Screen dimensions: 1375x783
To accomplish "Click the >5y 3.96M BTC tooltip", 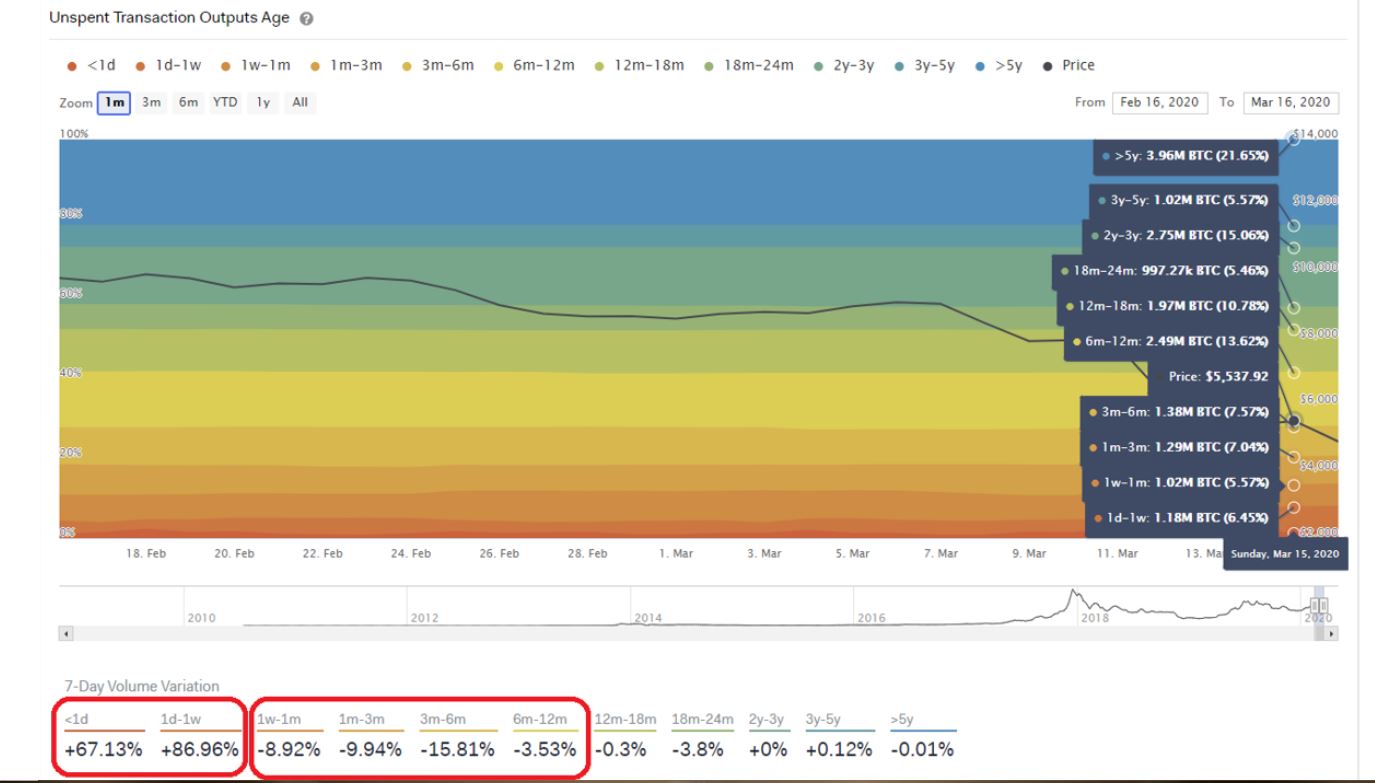I will 1185,157.
